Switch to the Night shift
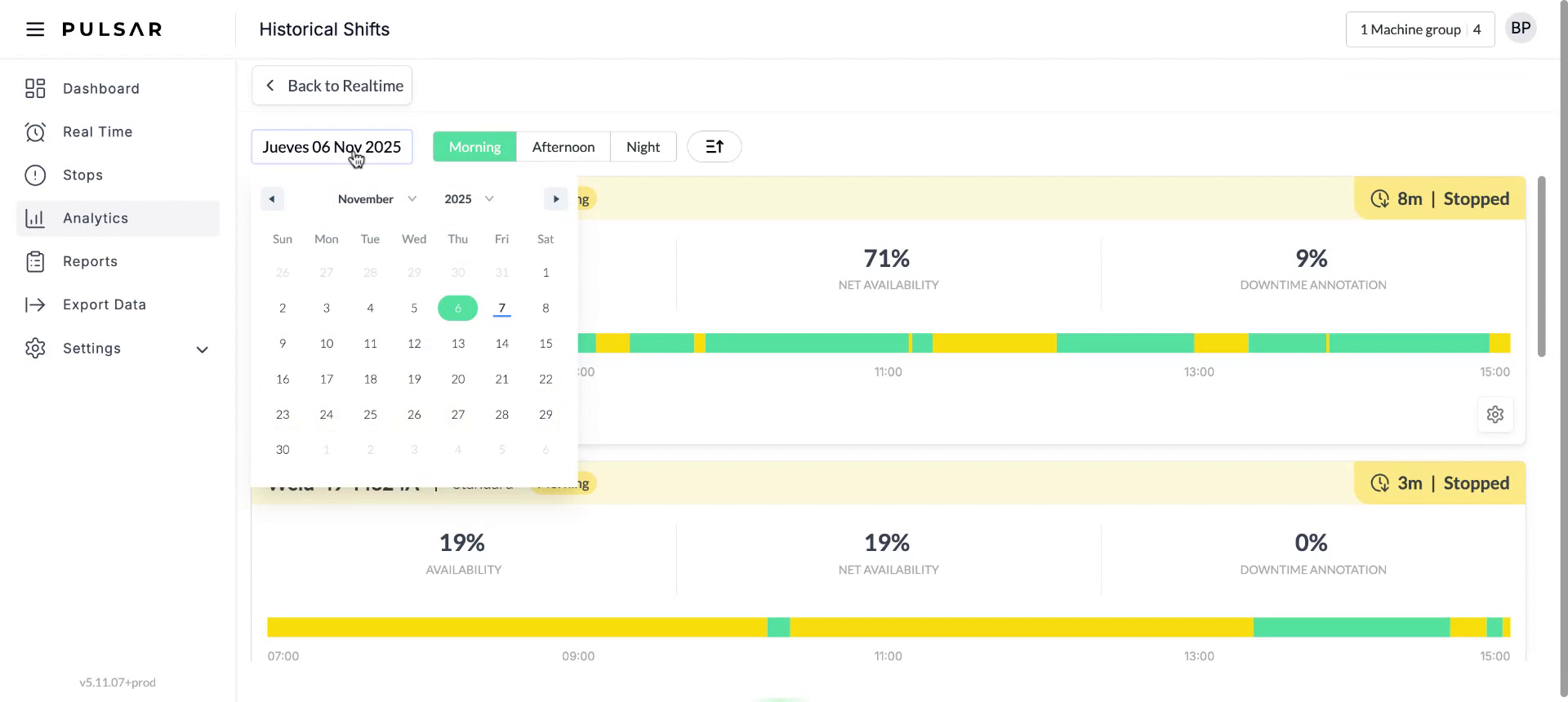 click(x=643, y=147)
